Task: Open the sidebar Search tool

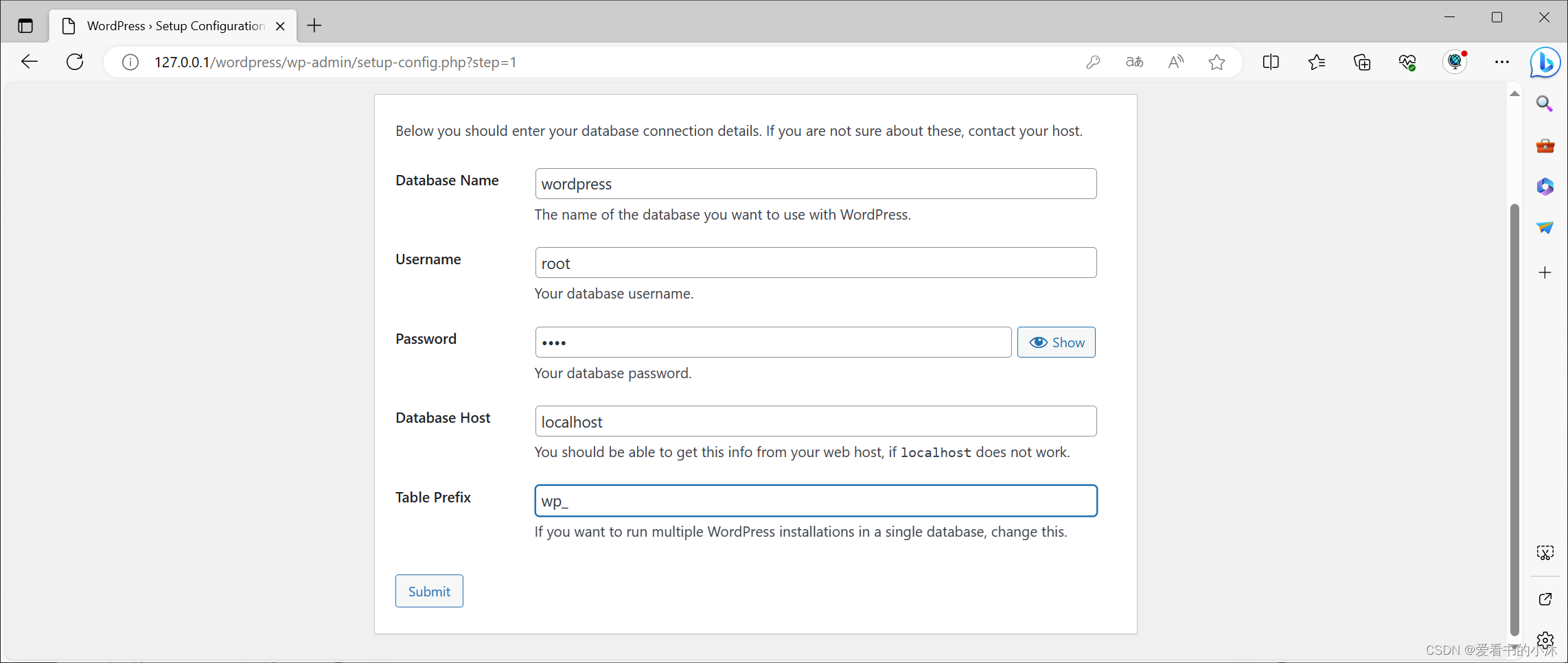Action: [x=1545, y=104]
